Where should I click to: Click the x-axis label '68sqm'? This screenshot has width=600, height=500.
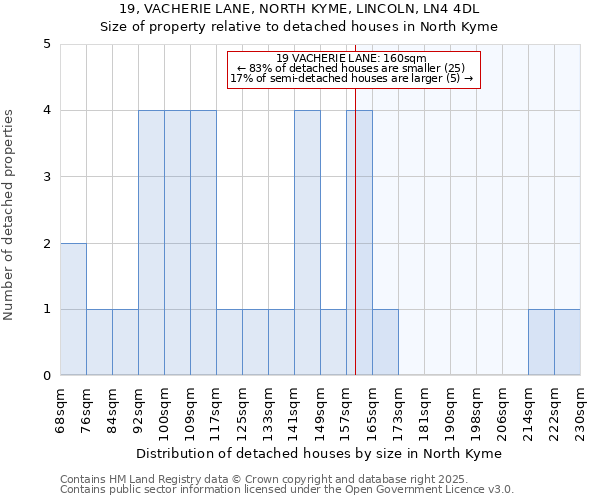click(60, 411)
